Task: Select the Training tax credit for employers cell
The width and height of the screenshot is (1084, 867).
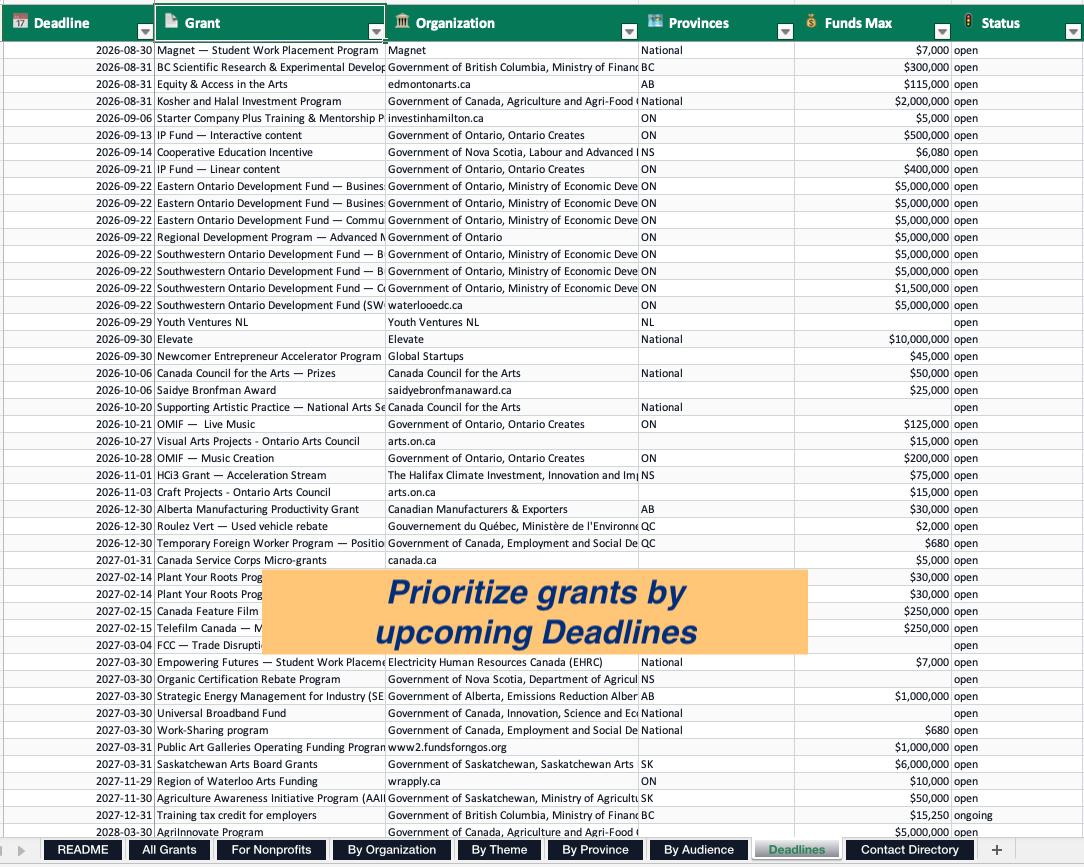Action: click(x=270, y=816)
